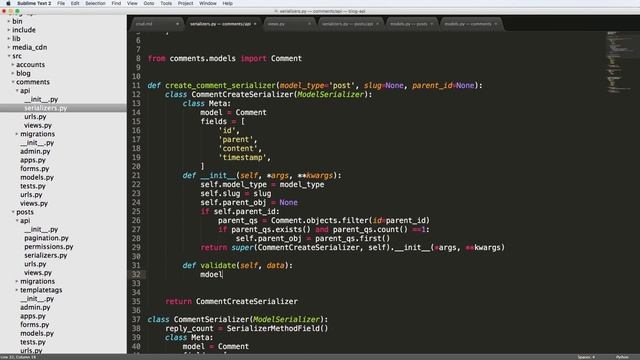Open admin.py in the posts folder

coord(35,307)
